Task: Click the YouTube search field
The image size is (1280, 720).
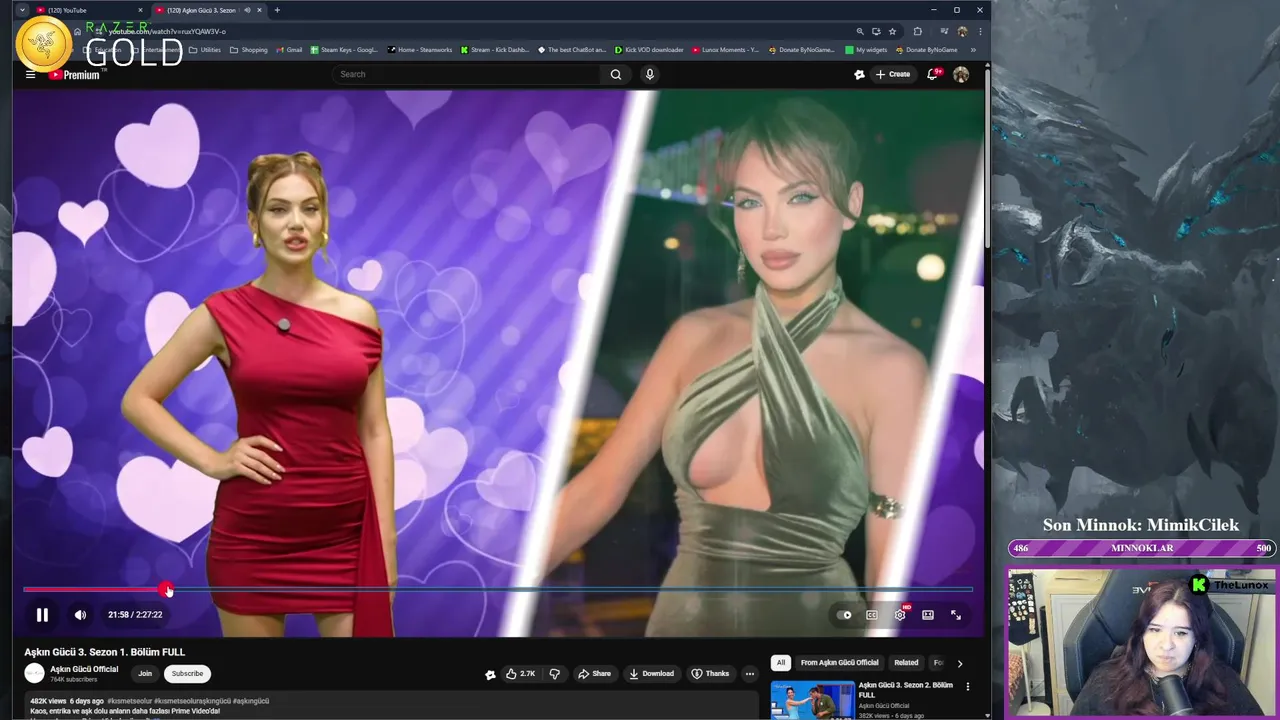Action: 466,74
